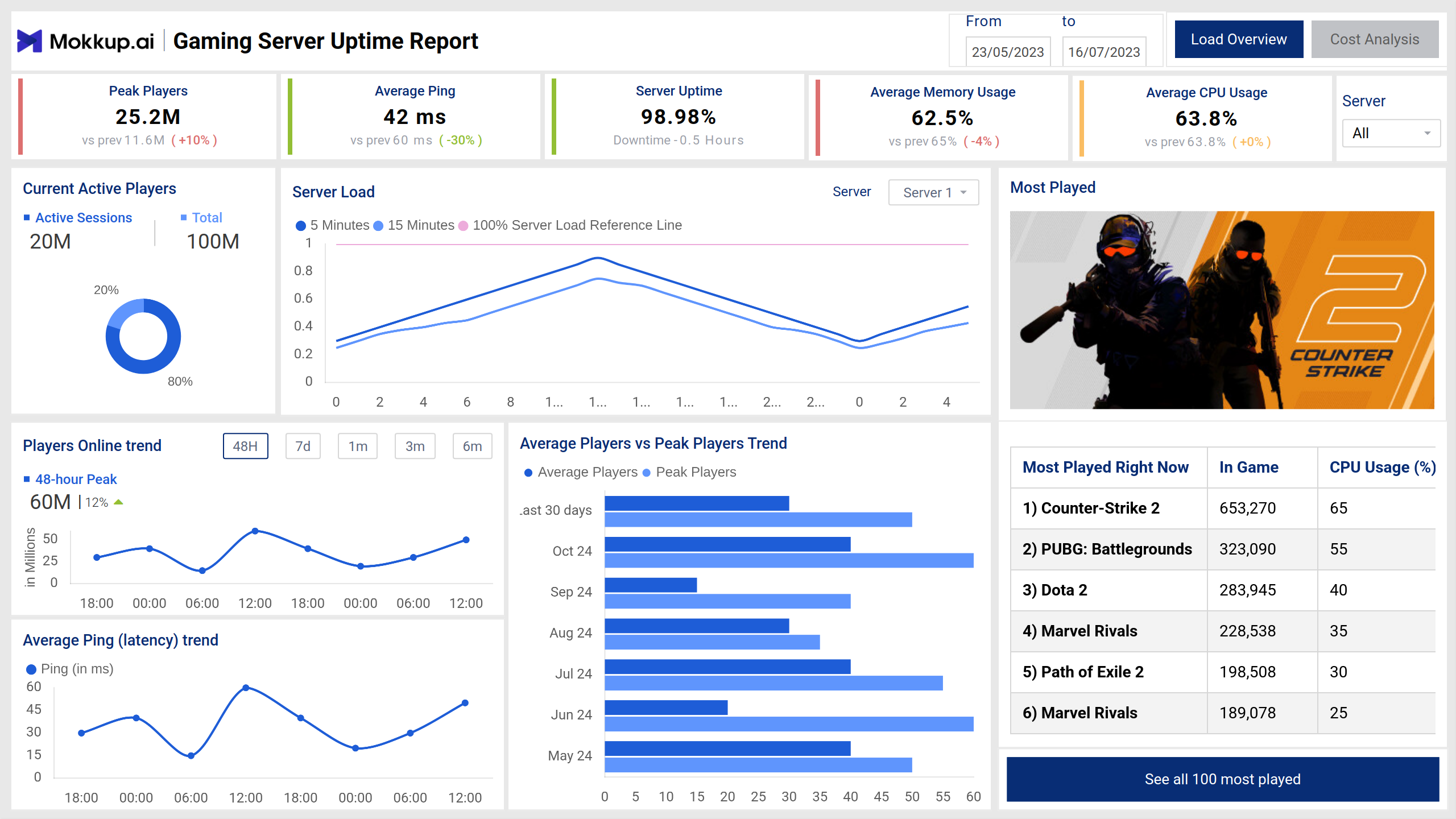The width and height of the screenshot is (1456, 819).
Task: Click the Ping (in ms) legend dot
Action: [31, 669]
